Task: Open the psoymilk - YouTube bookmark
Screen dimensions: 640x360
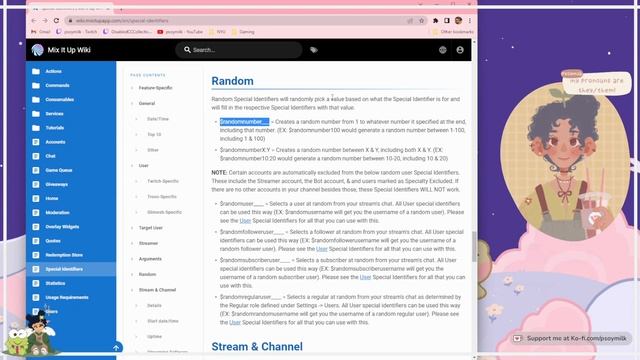Action: tap(180, 31)
